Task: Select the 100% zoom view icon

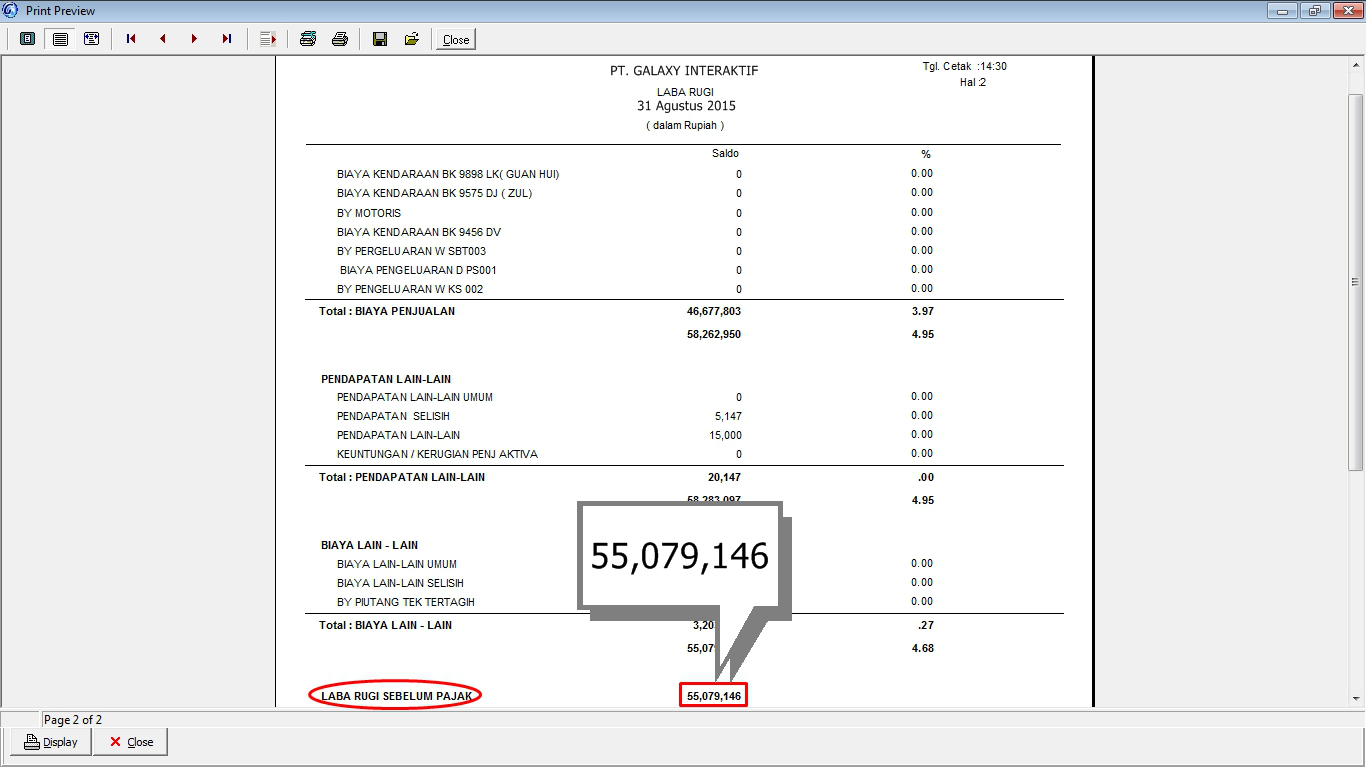Action: coord(60,39)
